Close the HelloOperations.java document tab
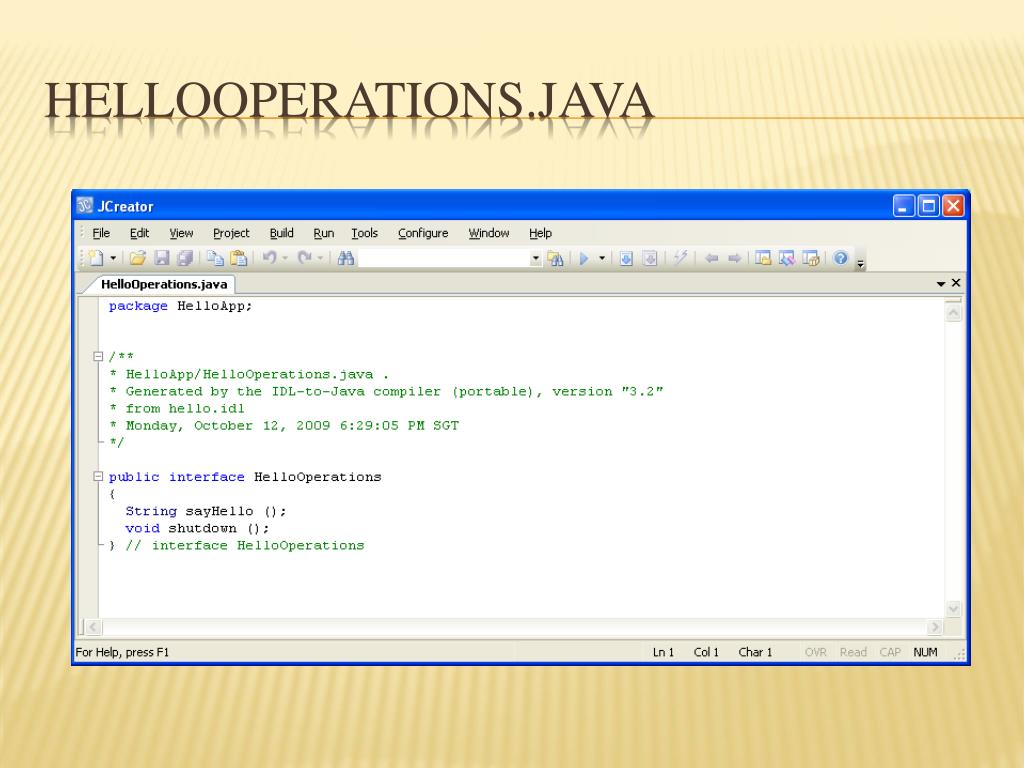This screenshot has height=768, width=1024. point(956,283)
